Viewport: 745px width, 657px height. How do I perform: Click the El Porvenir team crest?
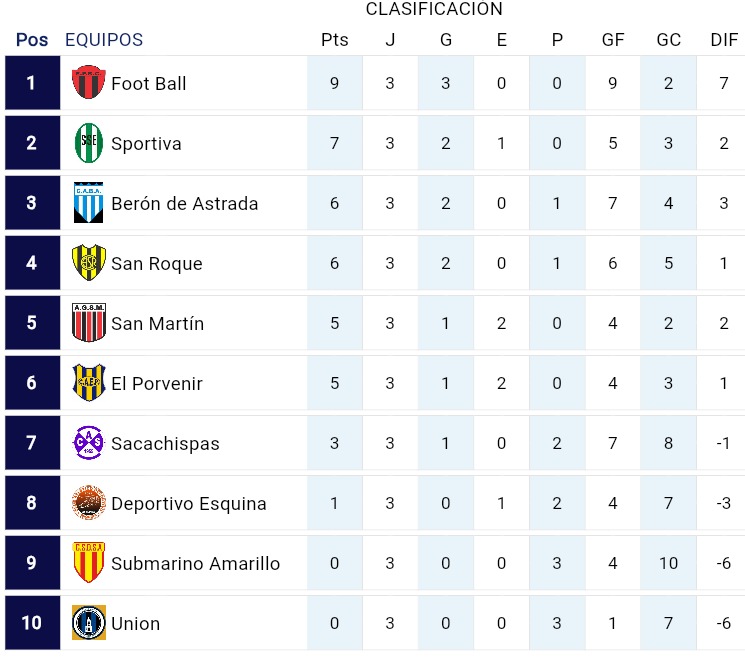pos(89,383)
